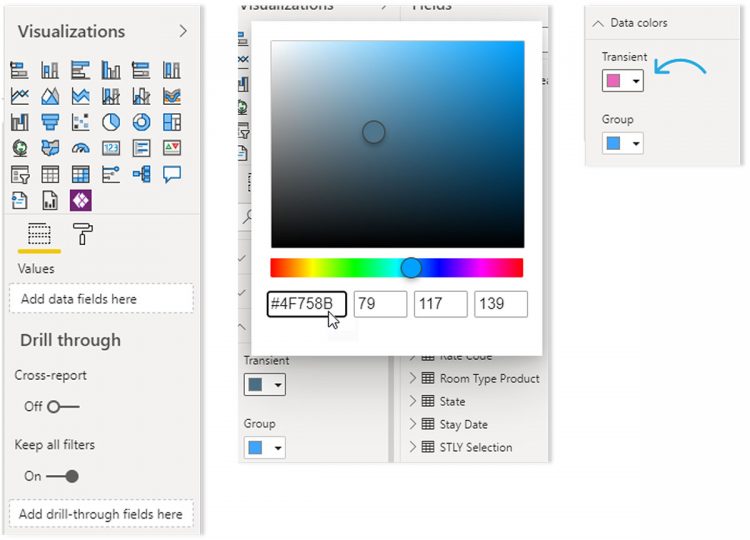
Task: Choose the pie chart visual
Action: click(x=111, y=122)
